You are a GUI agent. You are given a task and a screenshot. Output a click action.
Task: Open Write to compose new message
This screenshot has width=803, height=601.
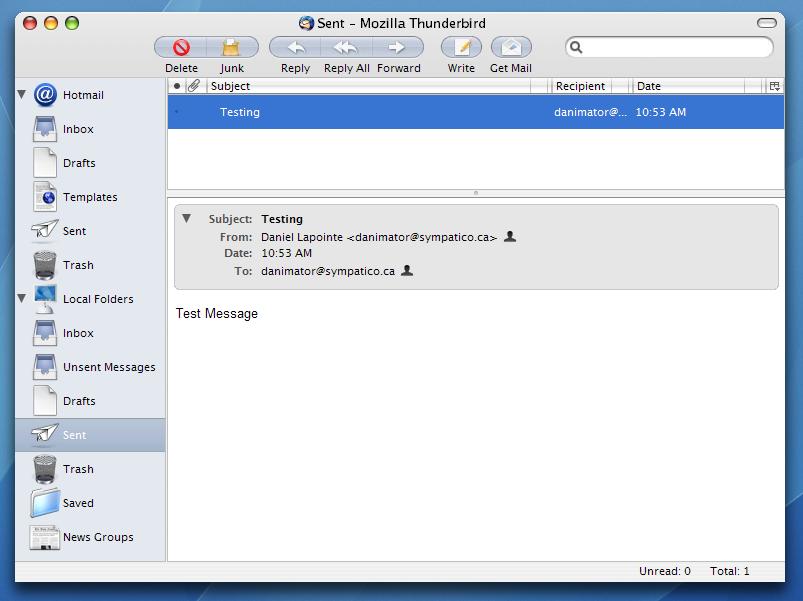(x=461, y=48)
